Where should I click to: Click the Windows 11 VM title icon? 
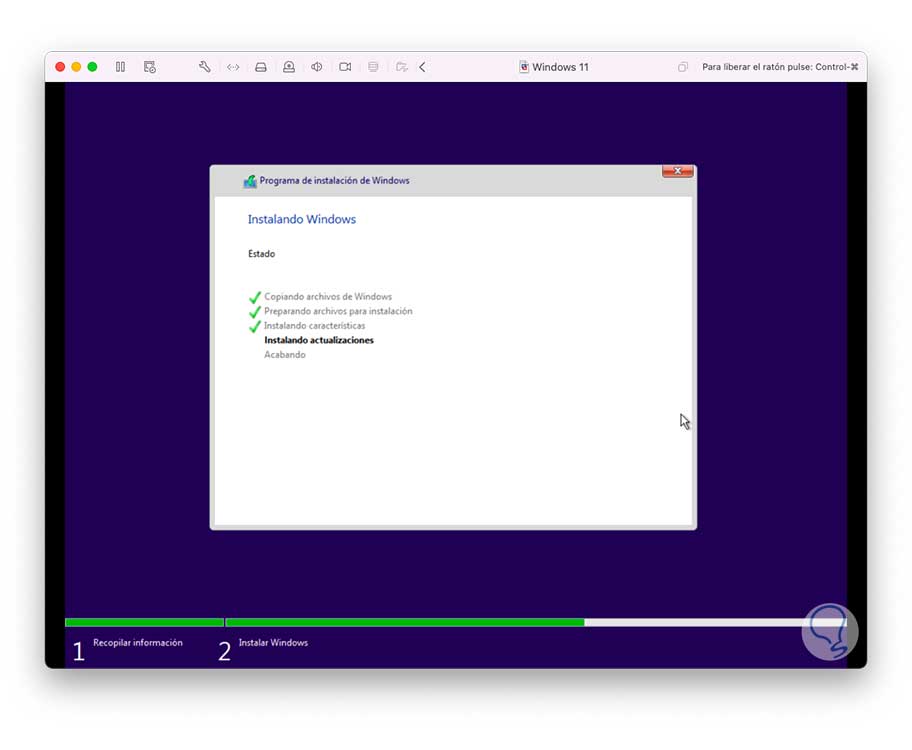523,67
